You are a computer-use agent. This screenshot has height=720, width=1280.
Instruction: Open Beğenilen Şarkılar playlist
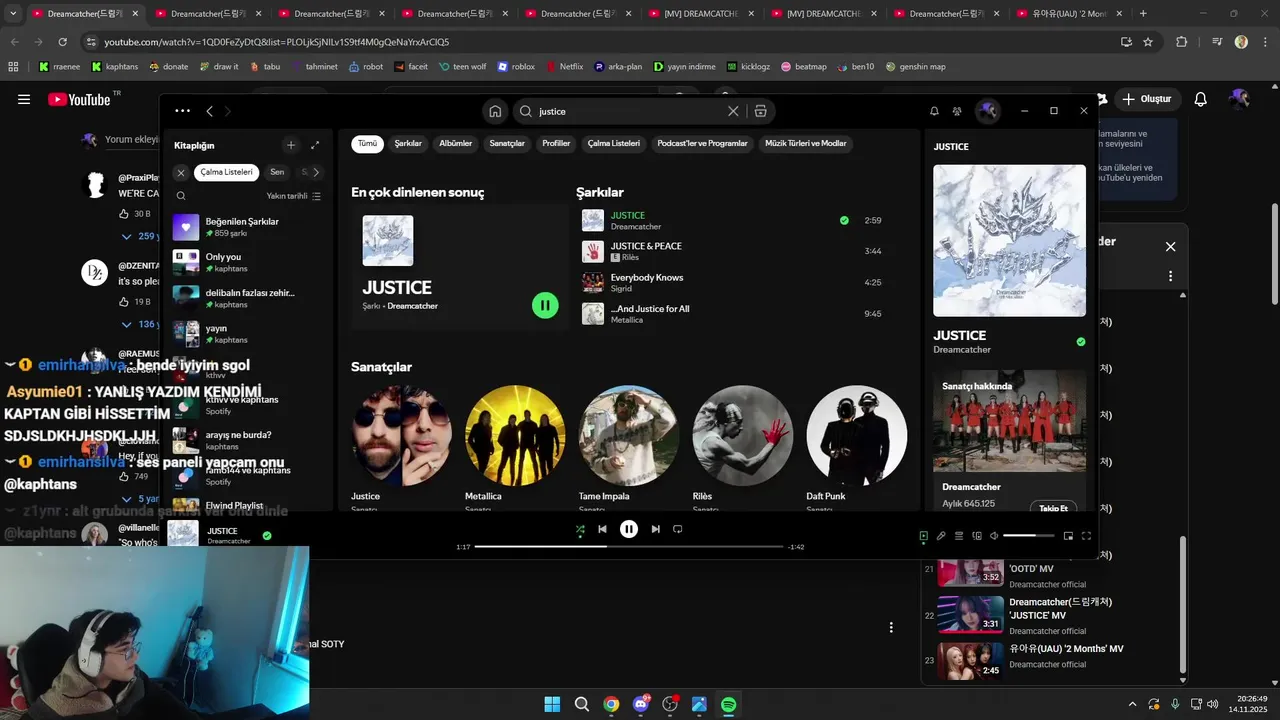tap(247, 227)
